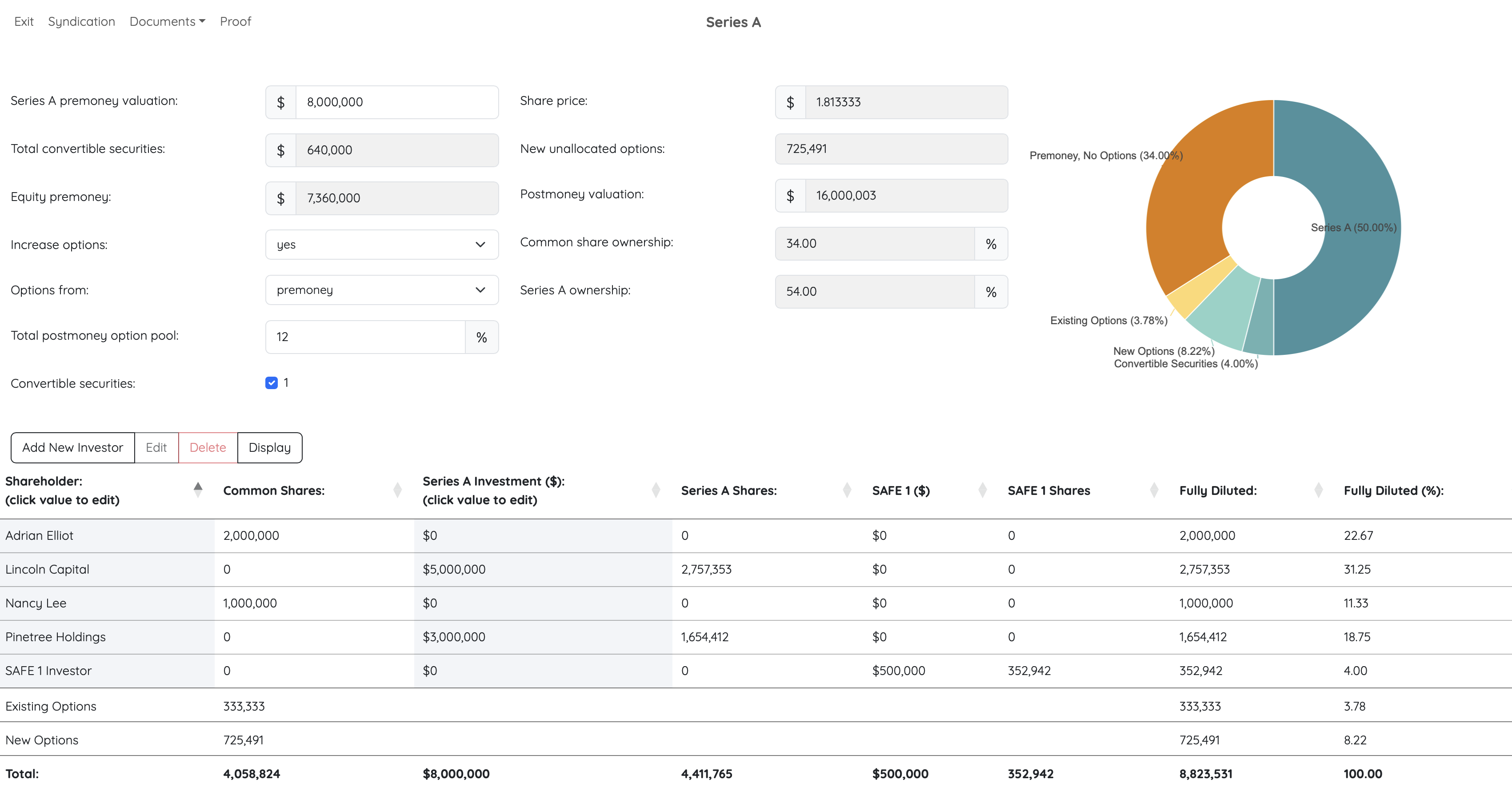Click sort icon for SAFE 1 Shares
Screen dimensions: 1512x796
click(x=1154, y=490)
